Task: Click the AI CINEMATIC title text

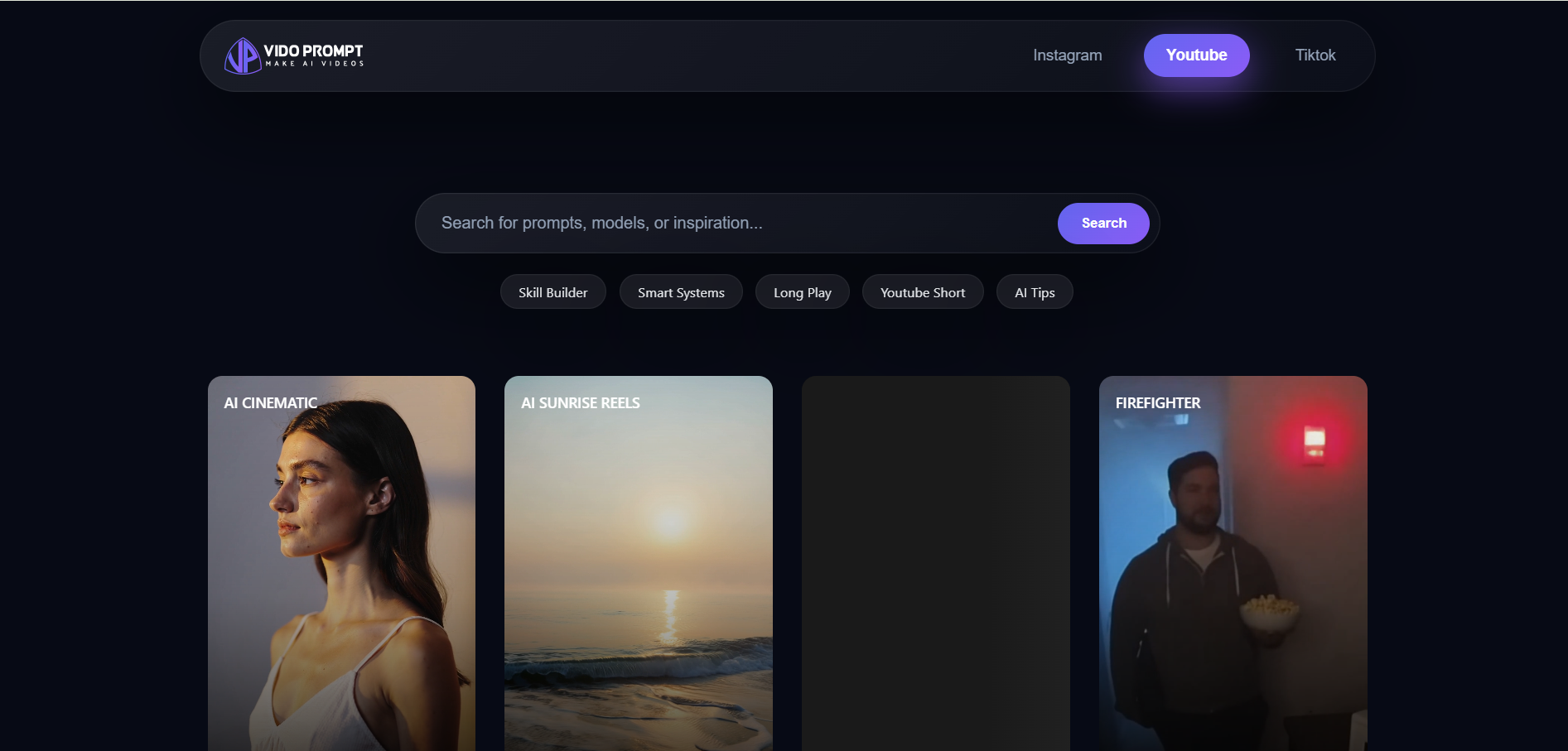Action: [x=269, y=403]
